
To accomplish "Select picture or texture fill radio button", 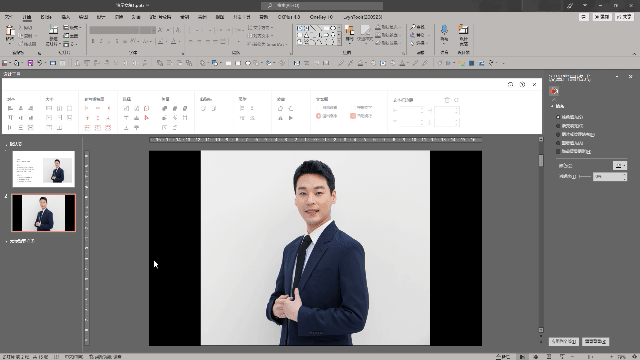I will (558, 134).
